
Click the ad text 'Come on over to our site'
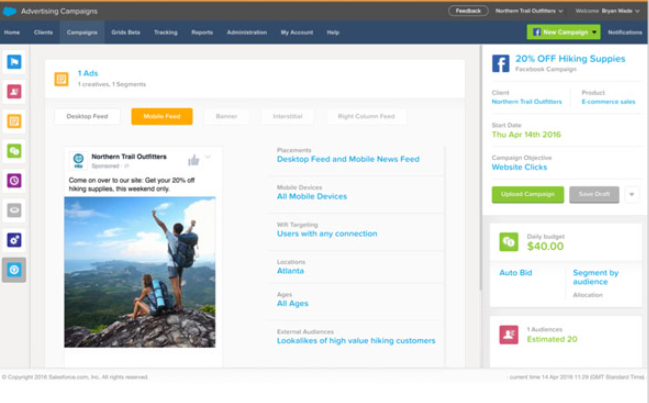point(132,185)
